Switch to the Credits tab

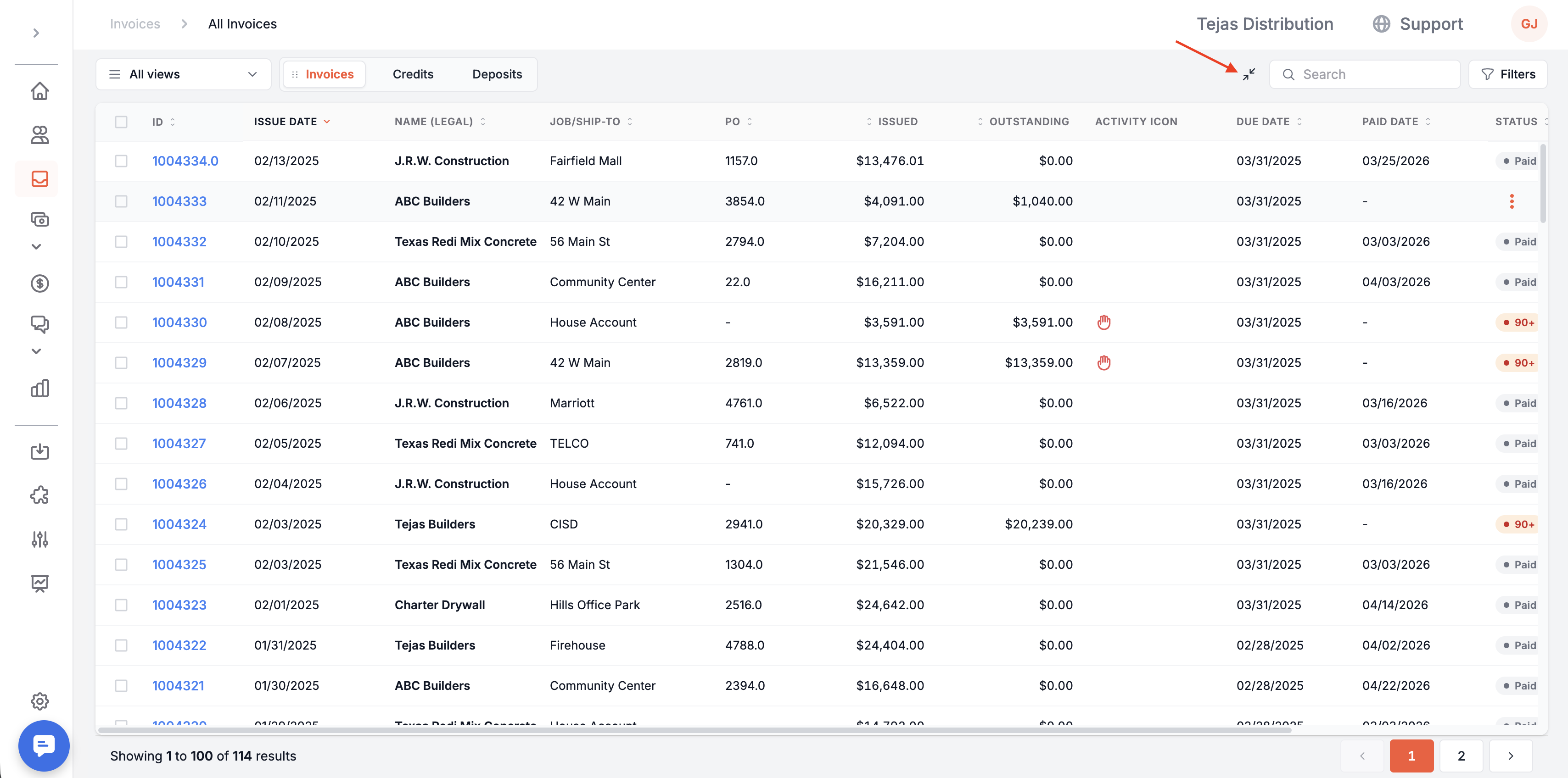click(413, 74)
